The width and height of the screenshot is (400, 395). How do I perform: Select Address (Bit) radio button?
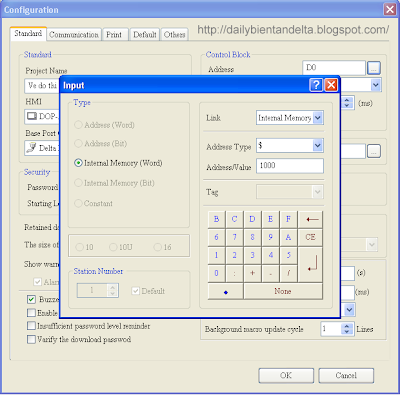(78, 144)
